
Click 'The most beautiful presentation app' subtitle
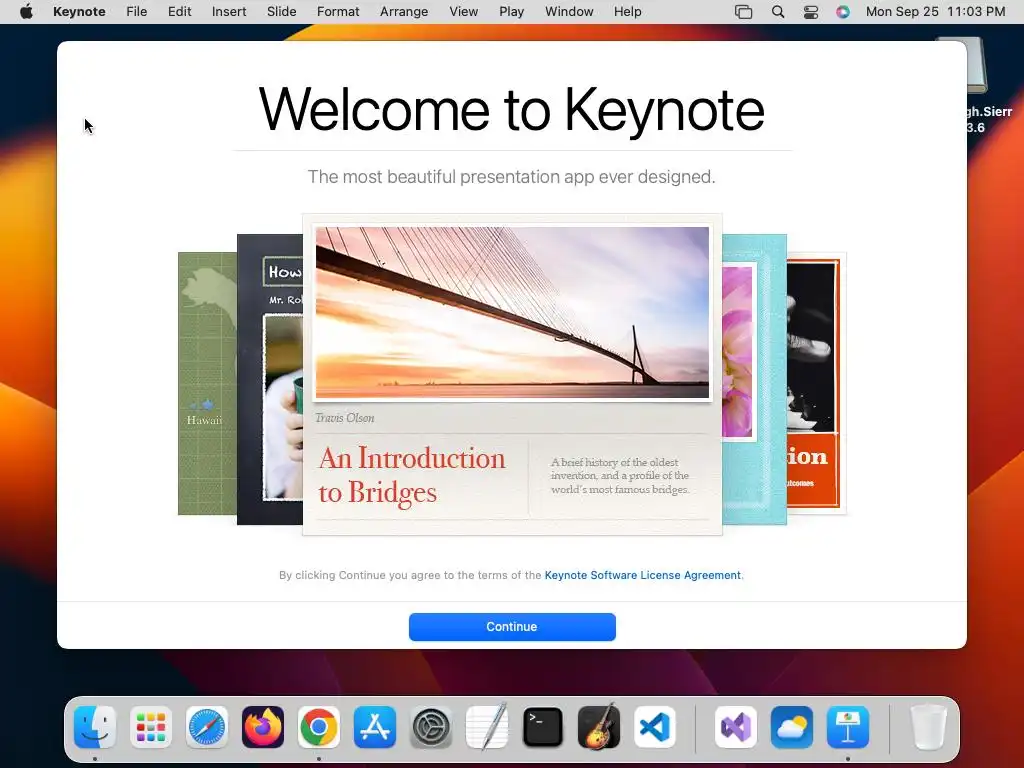(511, 177)
